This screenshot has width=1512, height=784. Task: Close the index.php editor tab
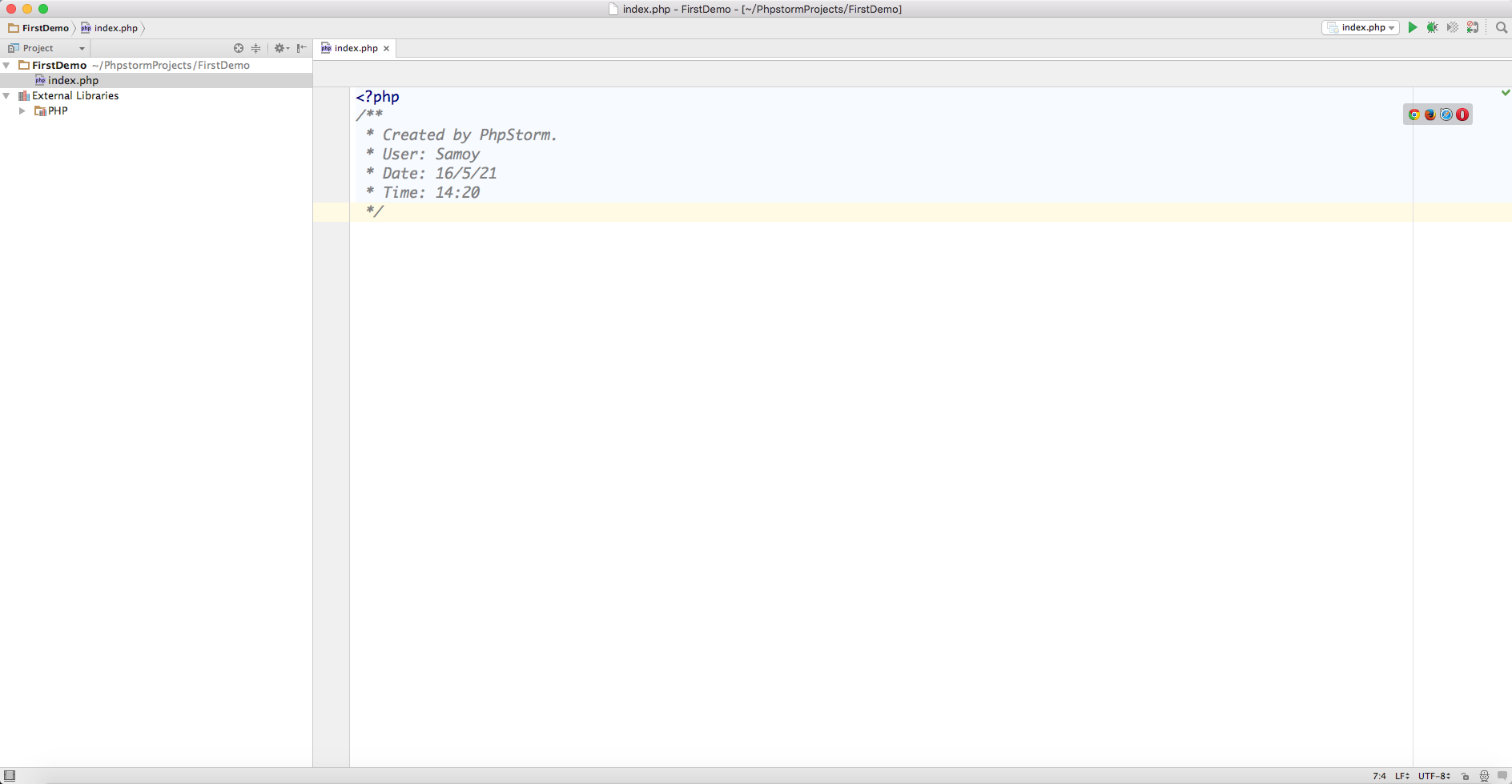tap(386, 49)
